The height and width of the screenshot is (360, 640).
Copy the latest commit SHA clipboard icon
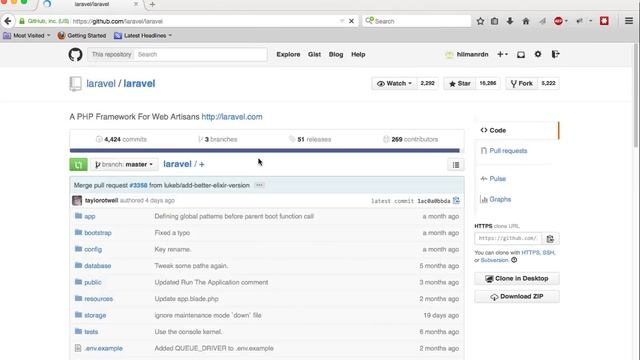456,200
